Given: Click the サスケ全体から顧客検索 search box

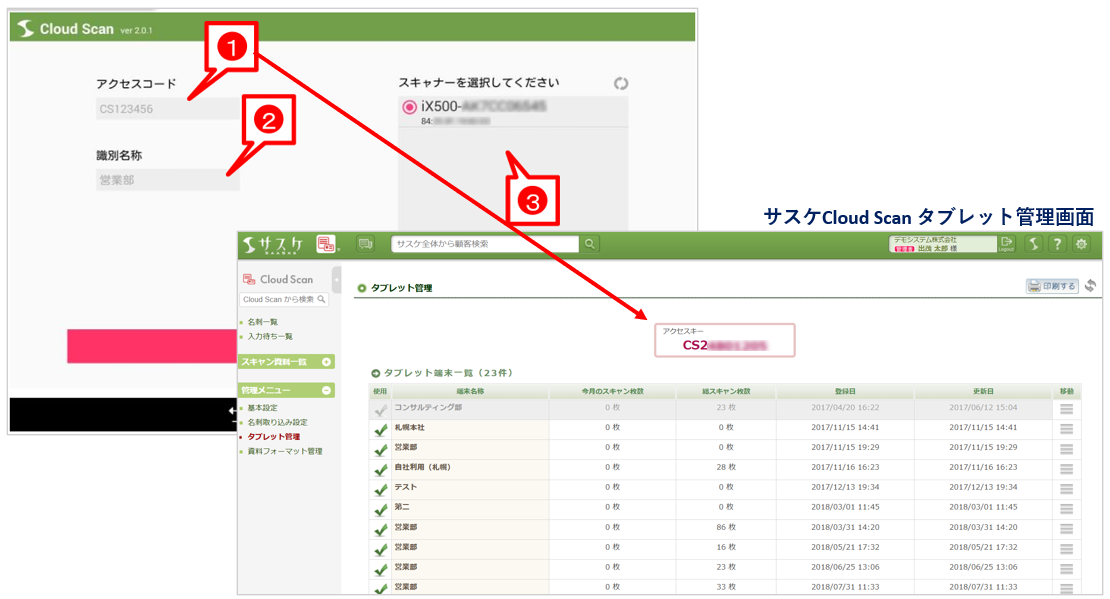Looking at the screenshot, I should point(485,244).
